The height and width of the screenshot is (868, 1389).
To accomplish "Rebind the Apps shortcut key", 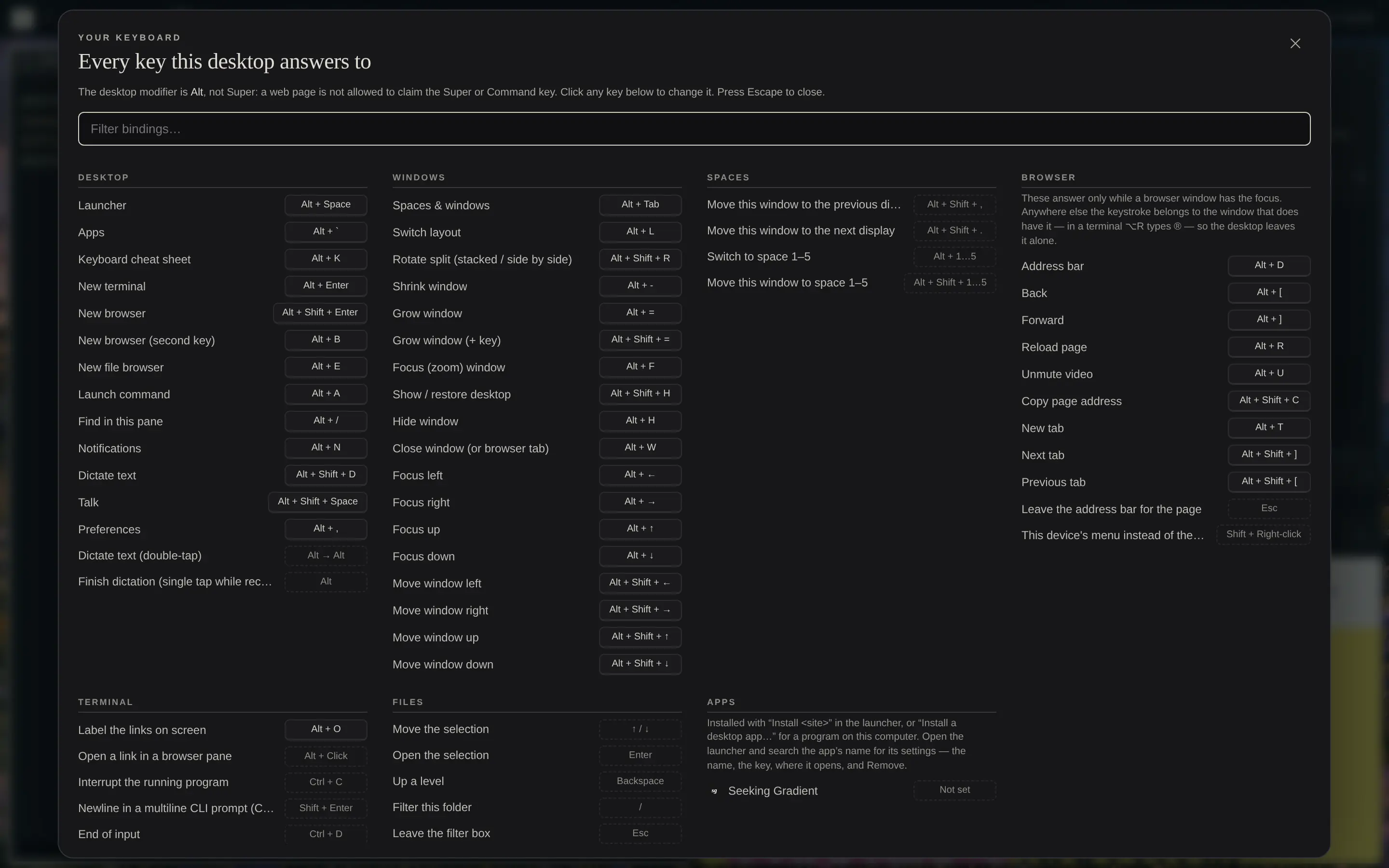I will (x=326, y=231).
